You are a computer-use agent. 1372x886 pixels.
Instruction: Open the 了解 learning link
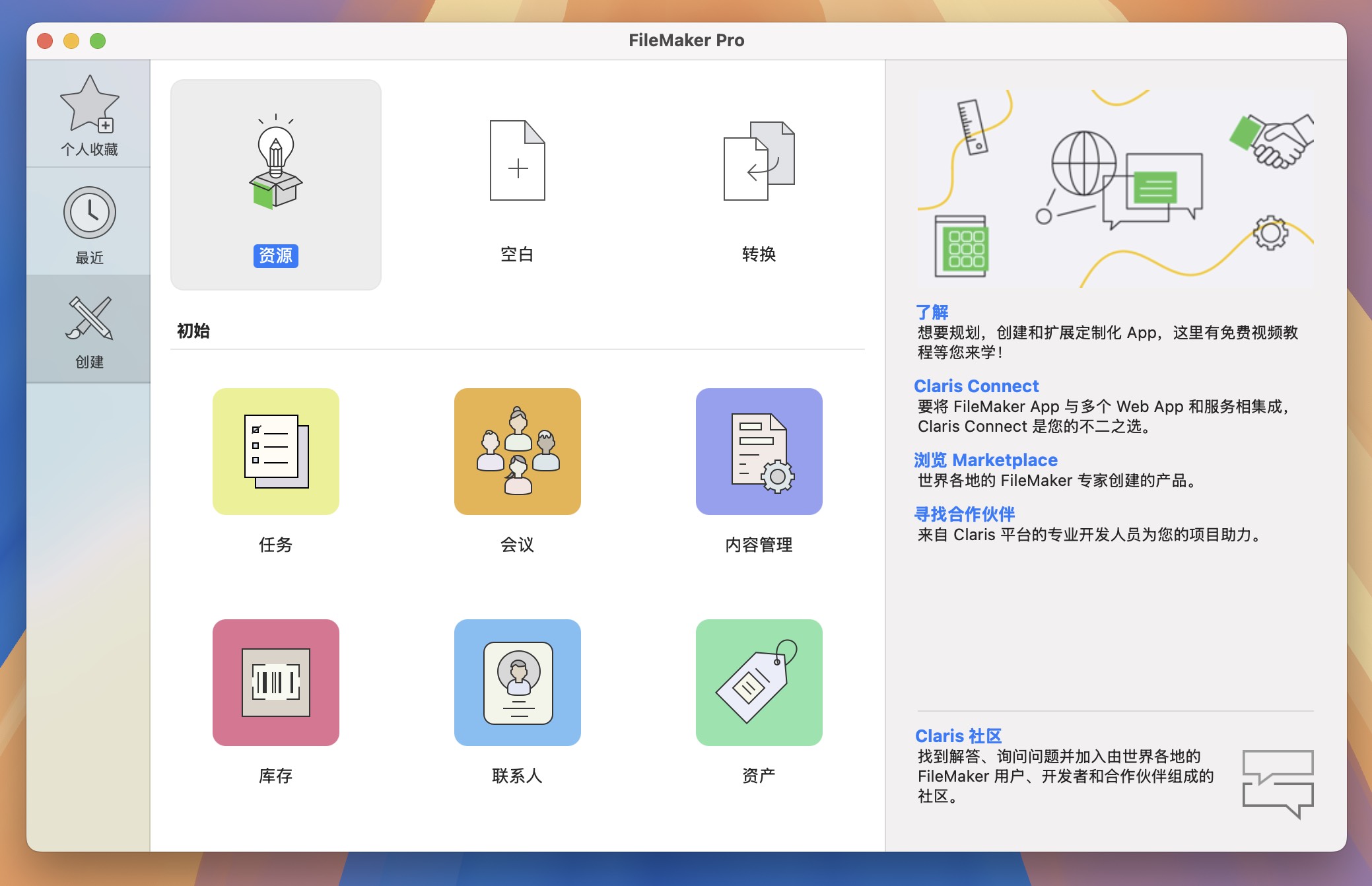(x=932, y=312)
